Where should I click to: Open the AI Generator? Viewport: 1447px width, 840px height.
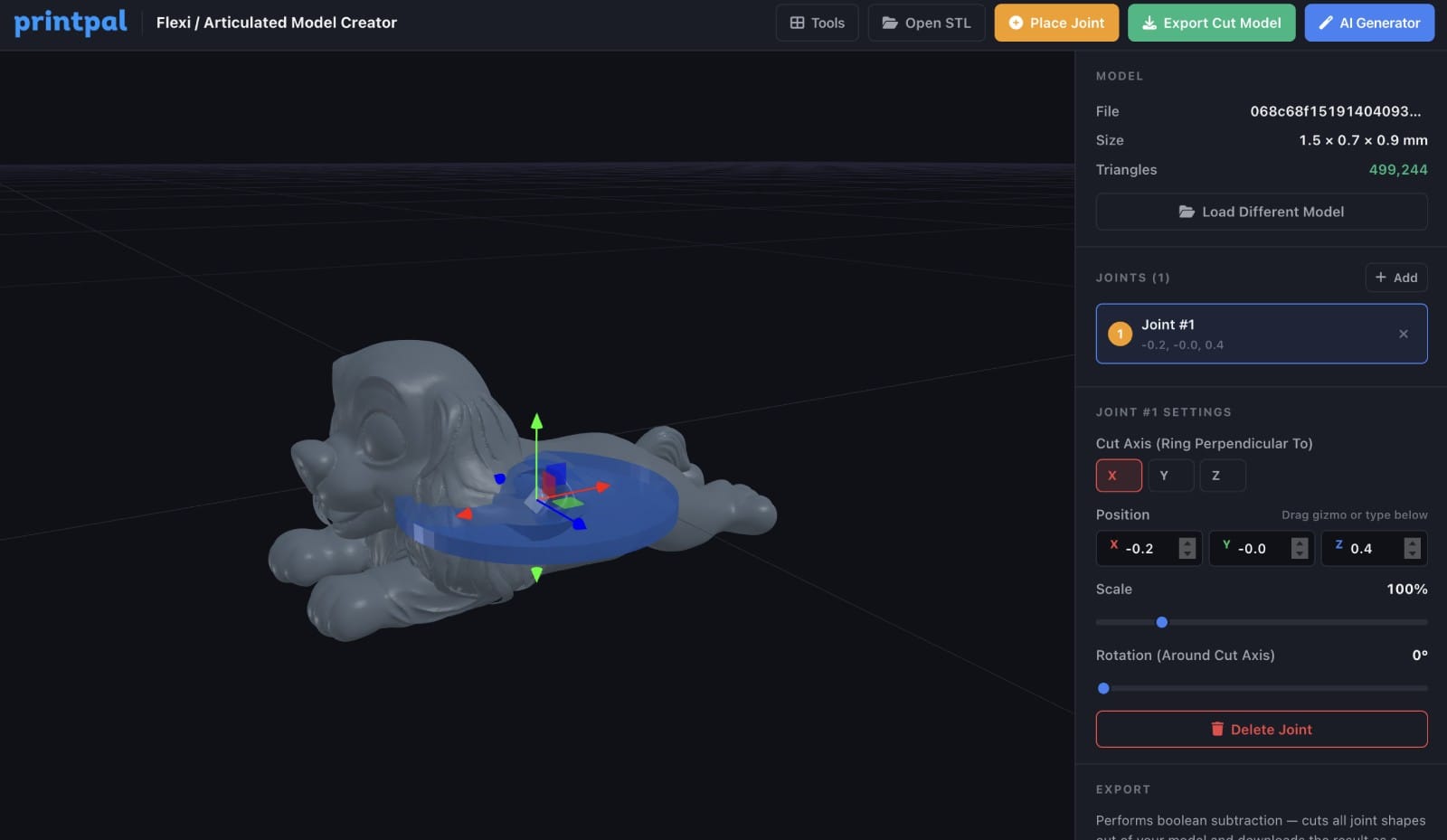pyautogui.click(x=1368, y=23)
